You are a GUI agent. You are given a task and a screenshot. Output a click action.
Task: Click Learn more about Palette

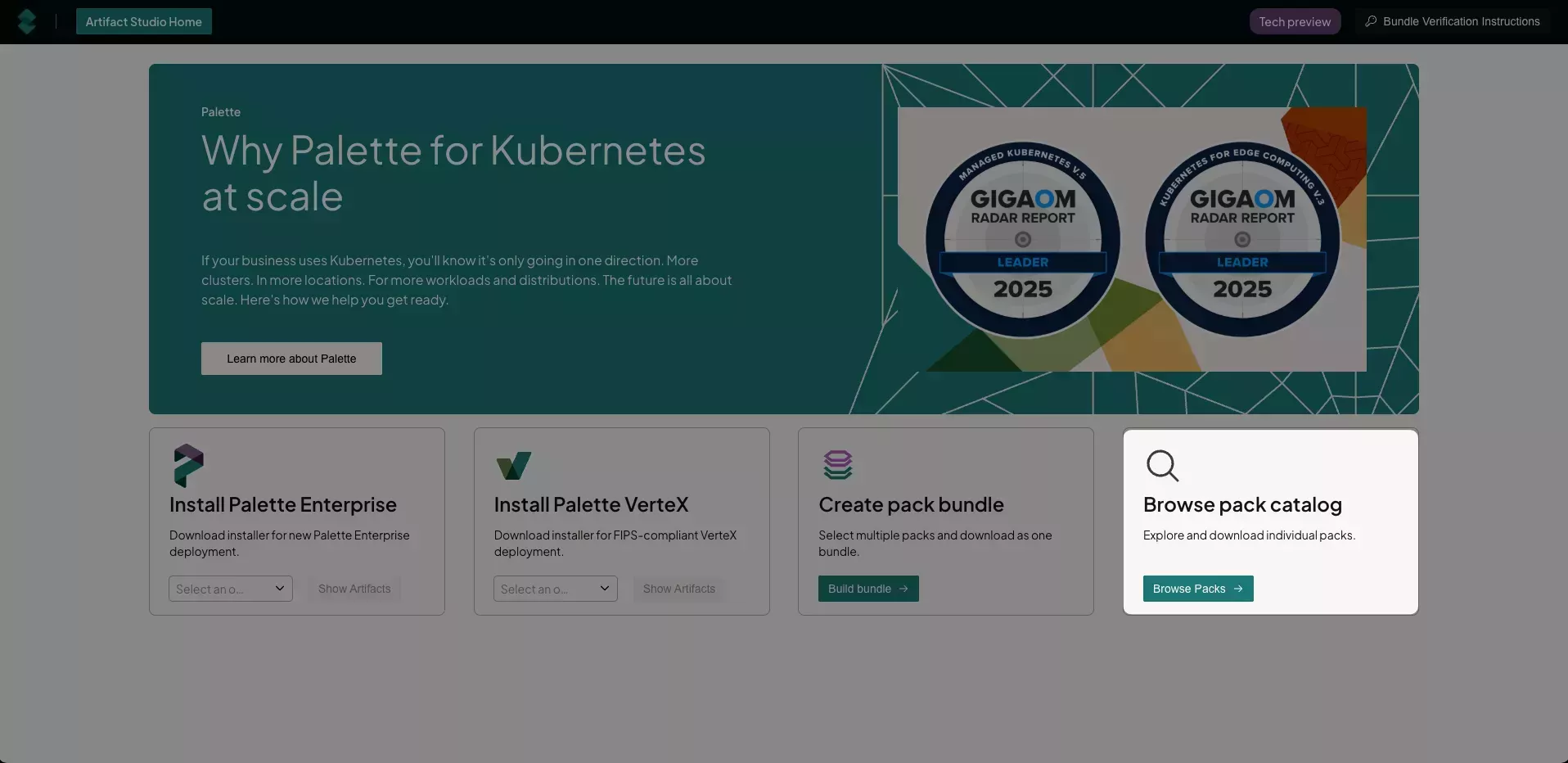(x=291, y=358)
